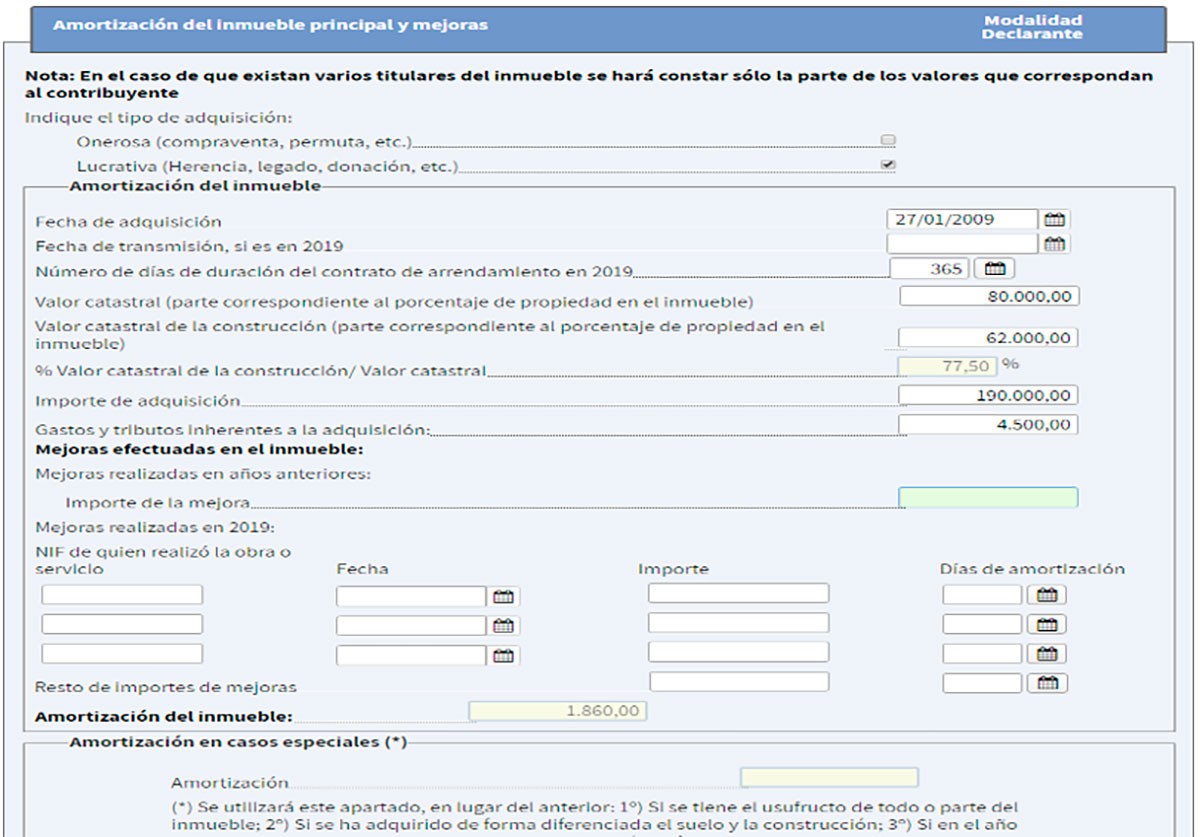The width and height of the screenshot is (1200, 837).
Task: Click calendar icon beside the 365 days field
Action: coord(993,268)
